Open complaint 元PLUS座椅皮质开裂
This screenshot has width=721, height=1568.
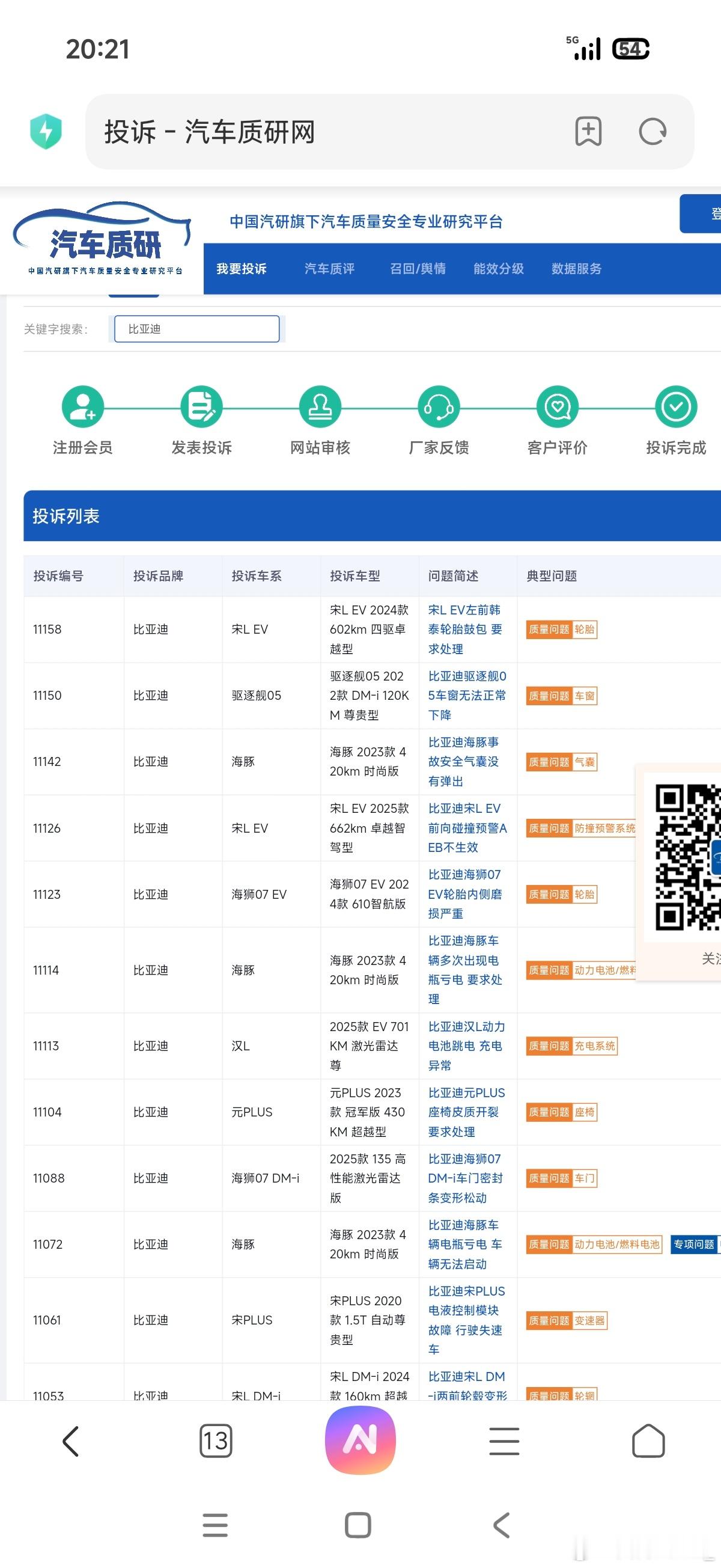pos(467,1112)
